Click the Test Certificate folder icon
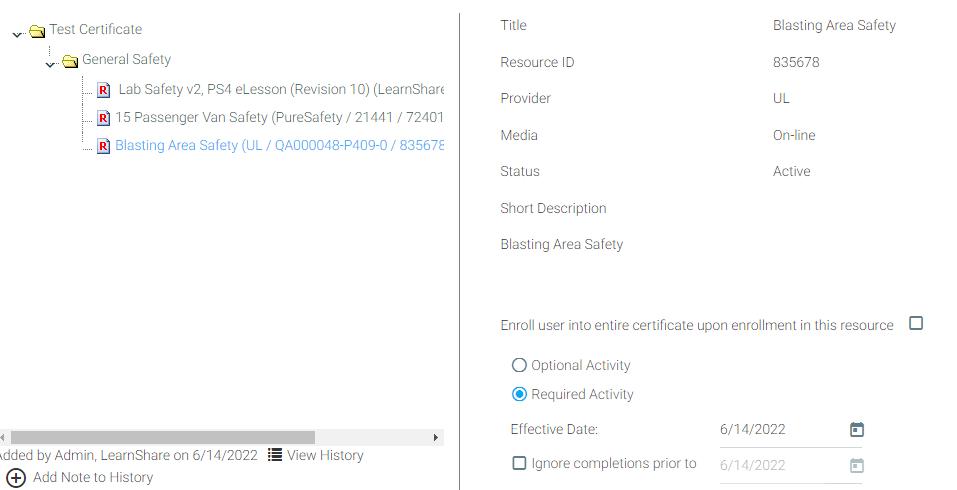Viewport: 957px width, 490px height. pos(38,31)
